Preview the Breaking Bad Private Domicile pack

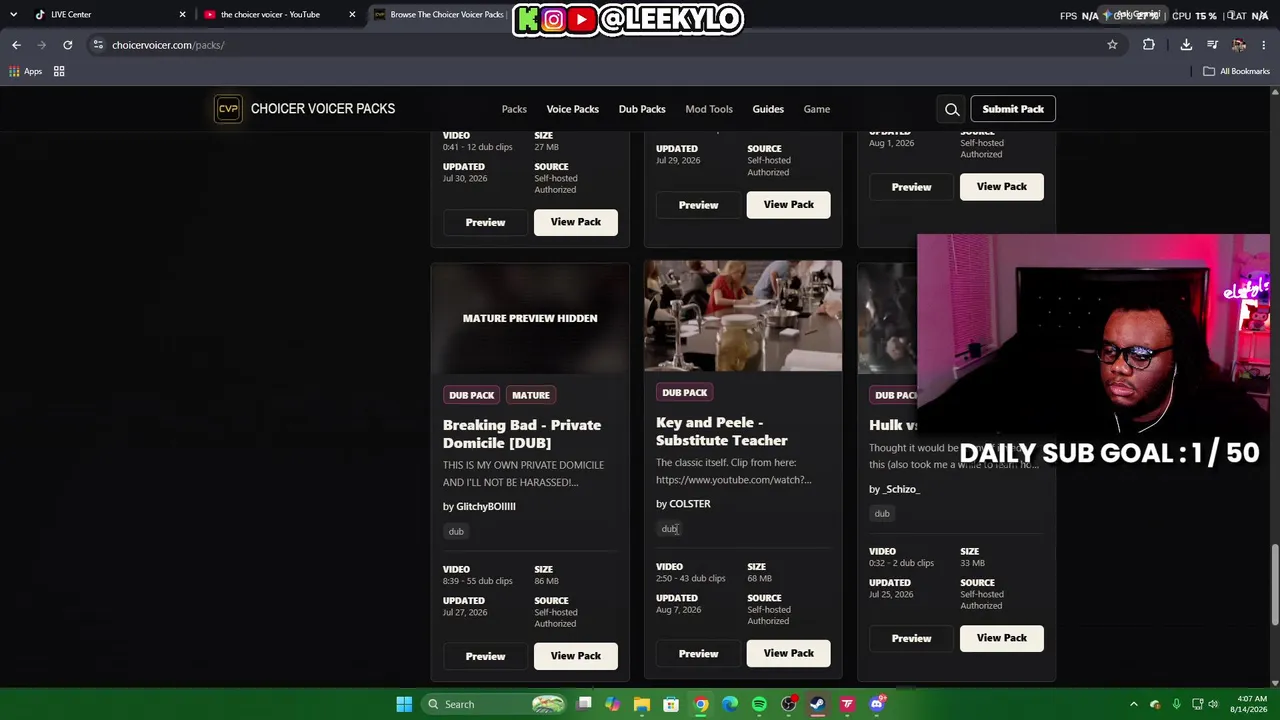[485, 656]
